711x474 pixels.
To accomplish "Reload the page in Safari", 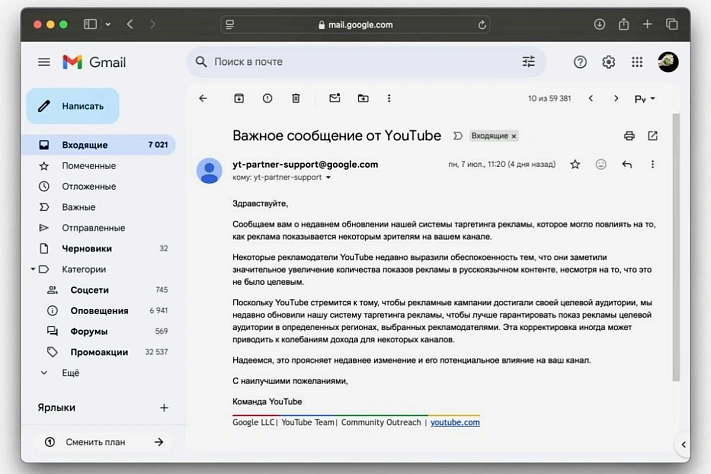I will [x=482, y=24].
